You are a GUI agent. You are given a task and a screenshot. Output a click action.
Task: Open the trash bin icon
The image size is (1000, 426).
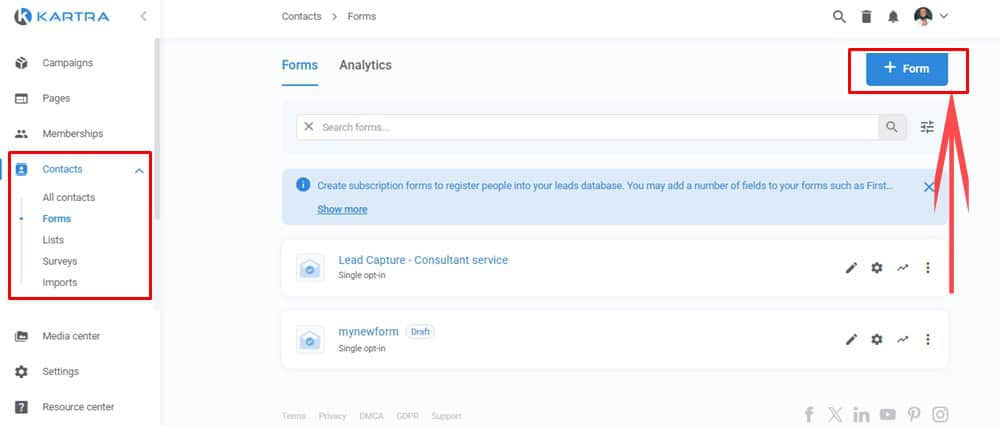point(866,17)
